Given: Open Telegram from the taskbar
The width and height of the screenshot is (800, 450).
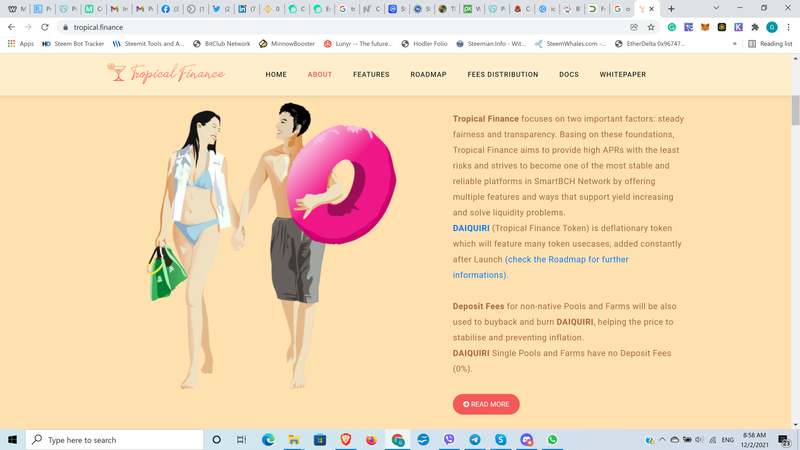Looking at the screenshot, I should click(x=474, y=439).
